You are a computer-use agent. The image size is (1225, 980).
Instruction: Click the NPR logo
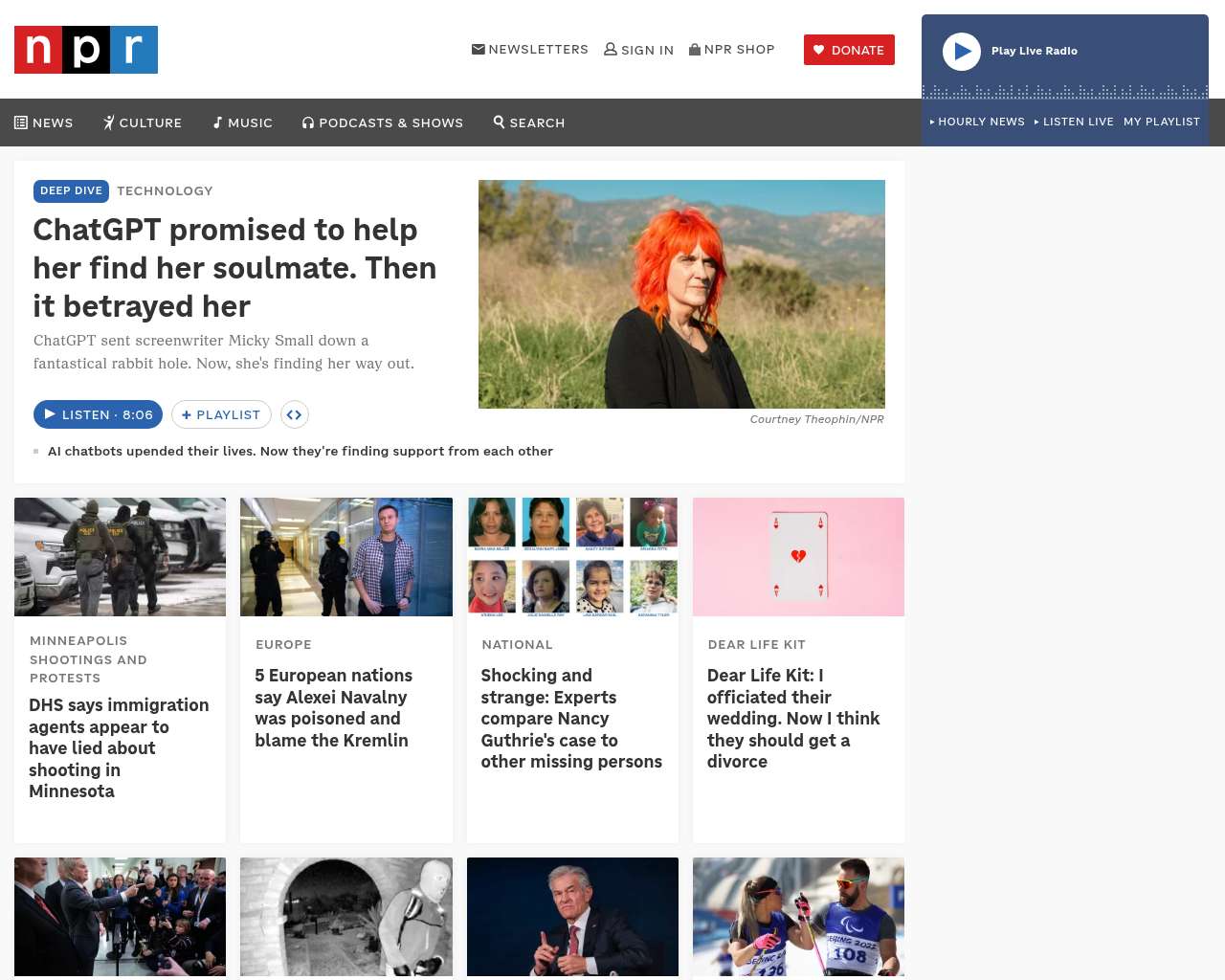tap(86, 50)
